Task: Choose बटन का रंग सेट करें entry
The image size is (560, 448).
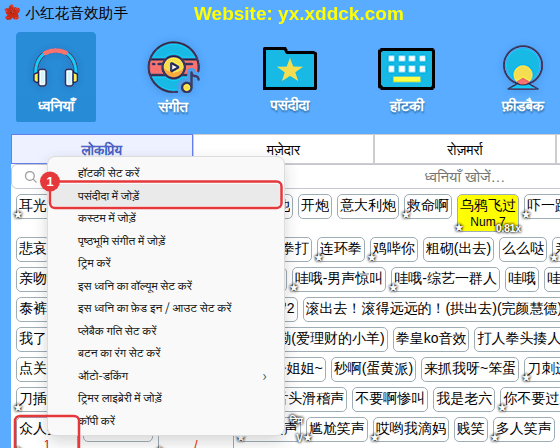Action: (166, 353)
